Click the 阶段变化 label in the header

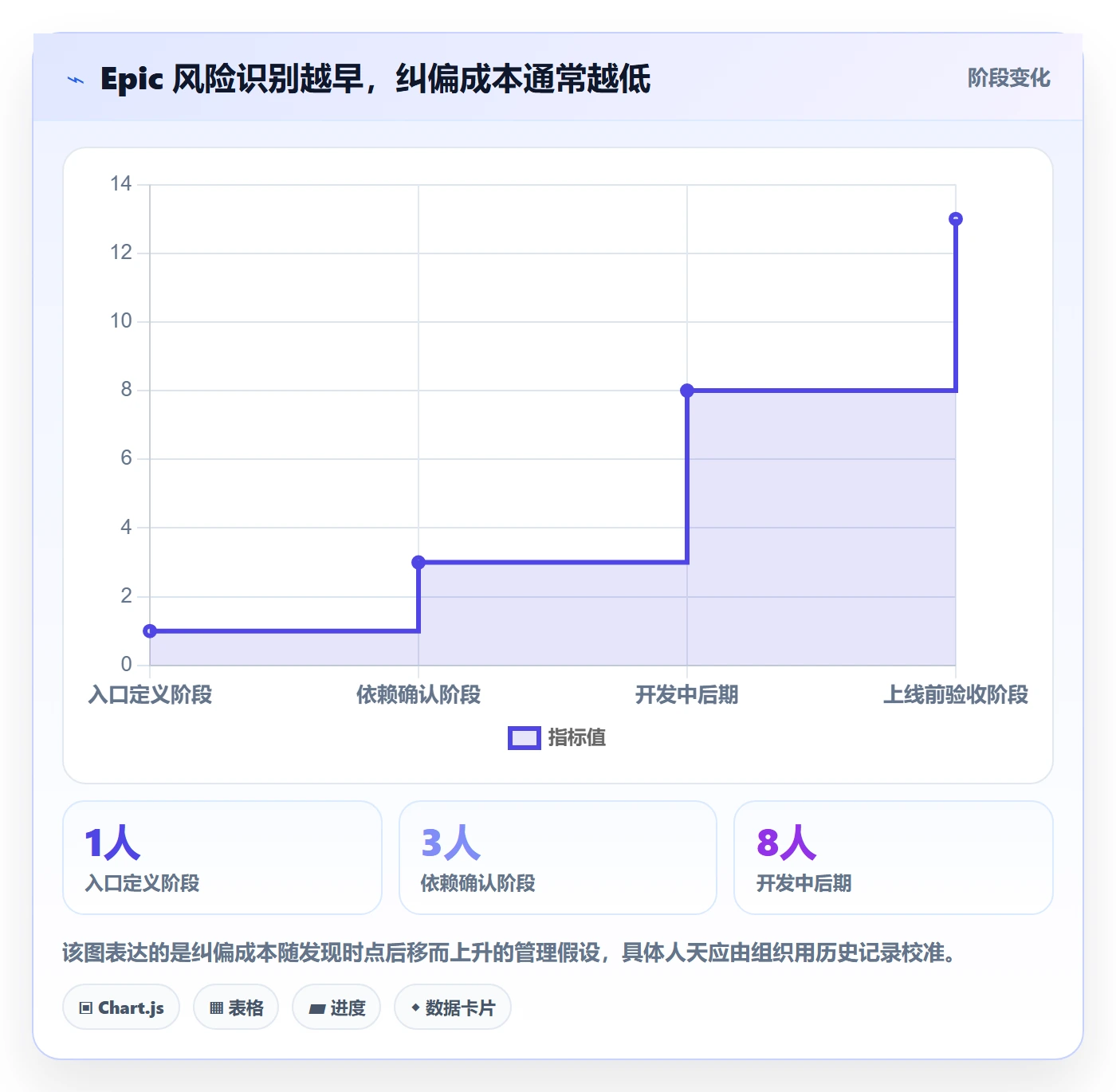point(1009,78)
